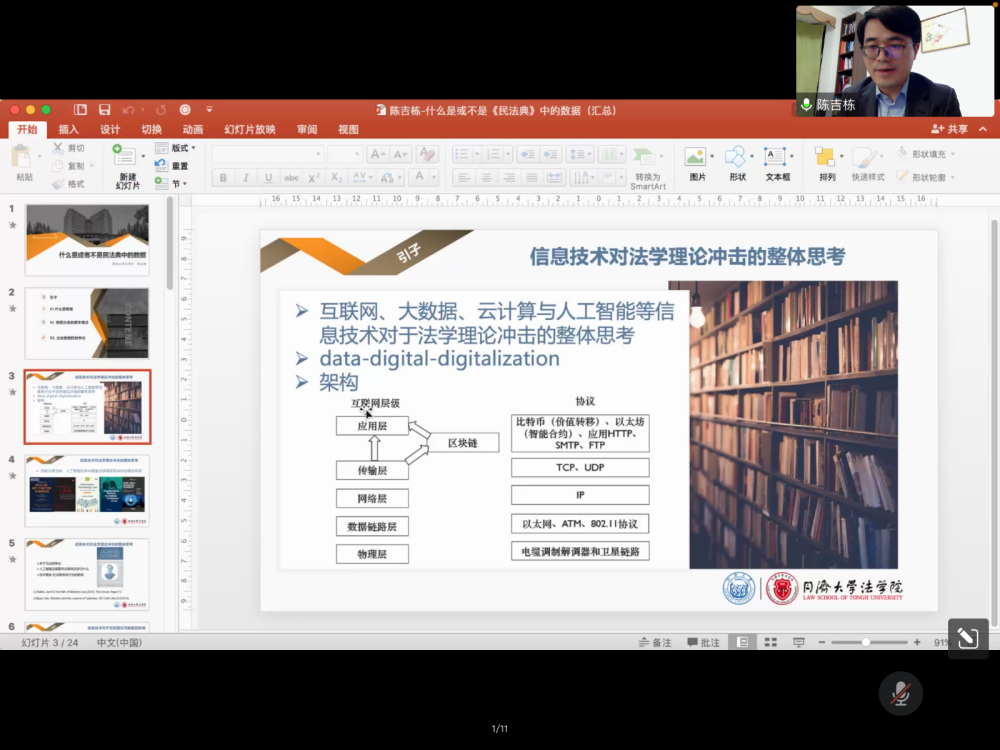
Task: Switch to the 插入 ribbon tab
Action: [68, 129]
